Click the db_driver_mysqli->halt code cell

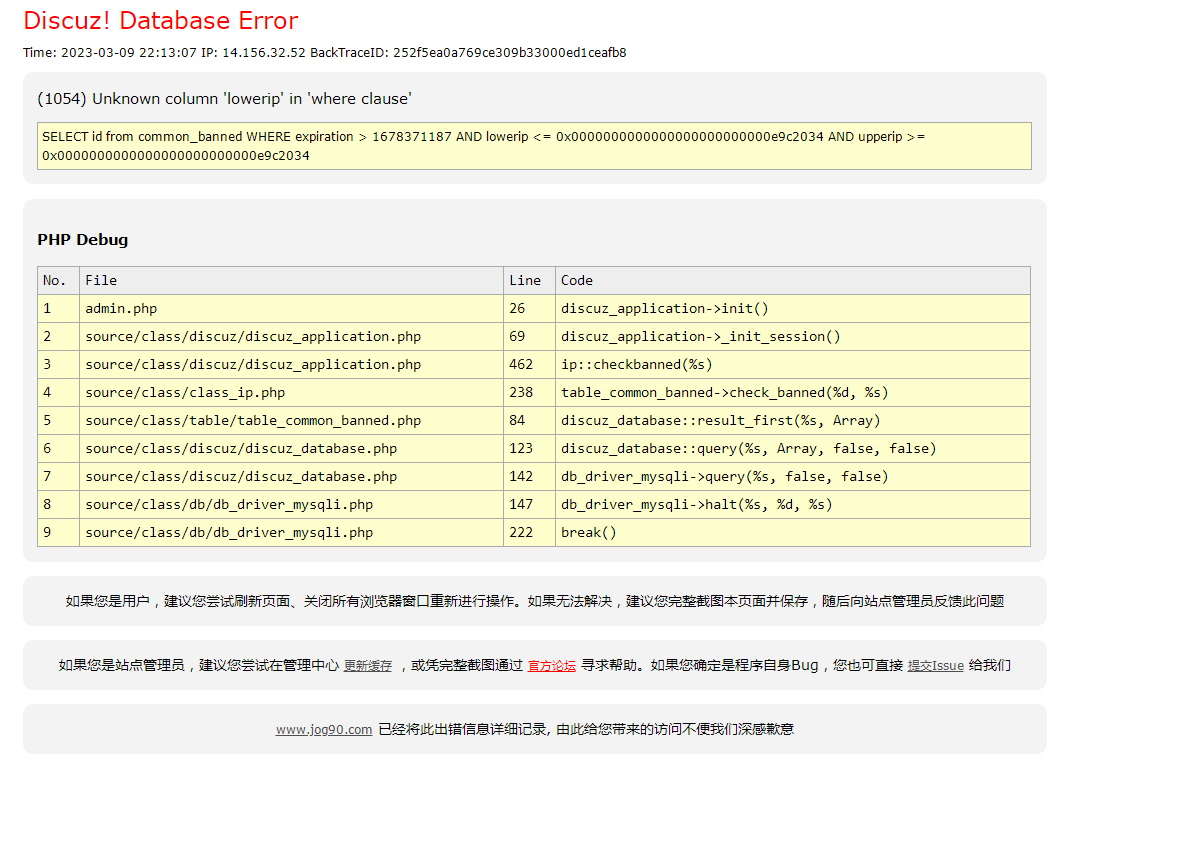coord(696,505)
